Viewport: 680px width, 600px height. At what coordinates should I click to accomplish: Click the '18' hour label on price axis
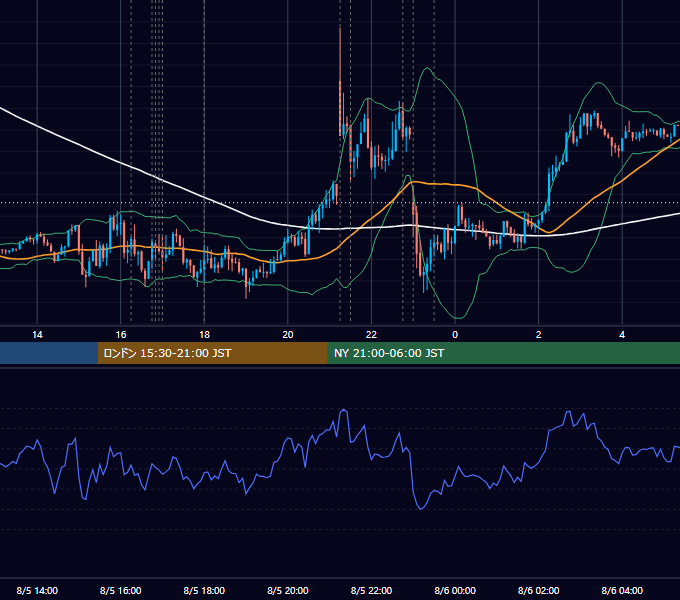(x=204, y=335)
